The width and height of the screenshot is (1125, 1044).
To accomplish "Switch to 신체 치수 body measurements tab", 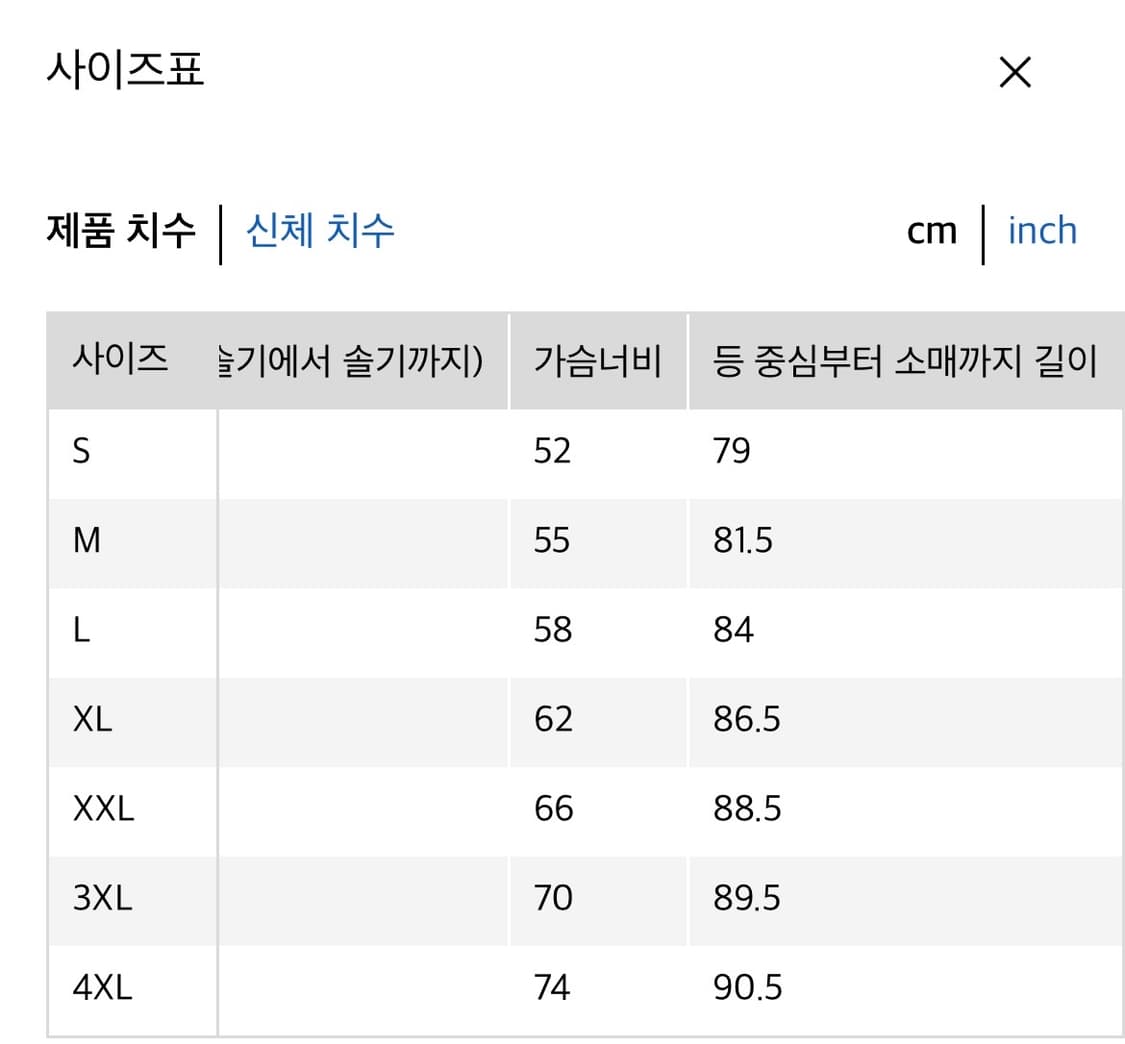I will coord(318,230).
